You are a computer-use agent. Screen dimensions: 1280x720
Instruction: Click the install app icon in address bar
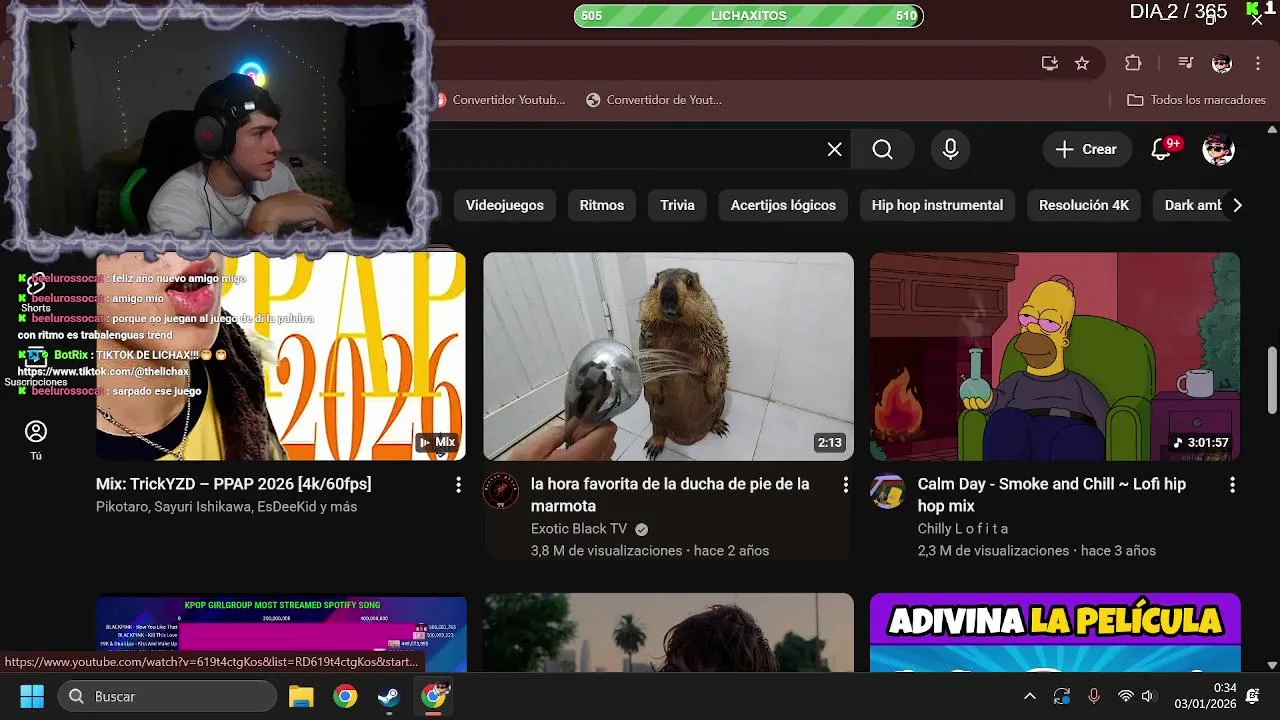(x=1049, y=63)
